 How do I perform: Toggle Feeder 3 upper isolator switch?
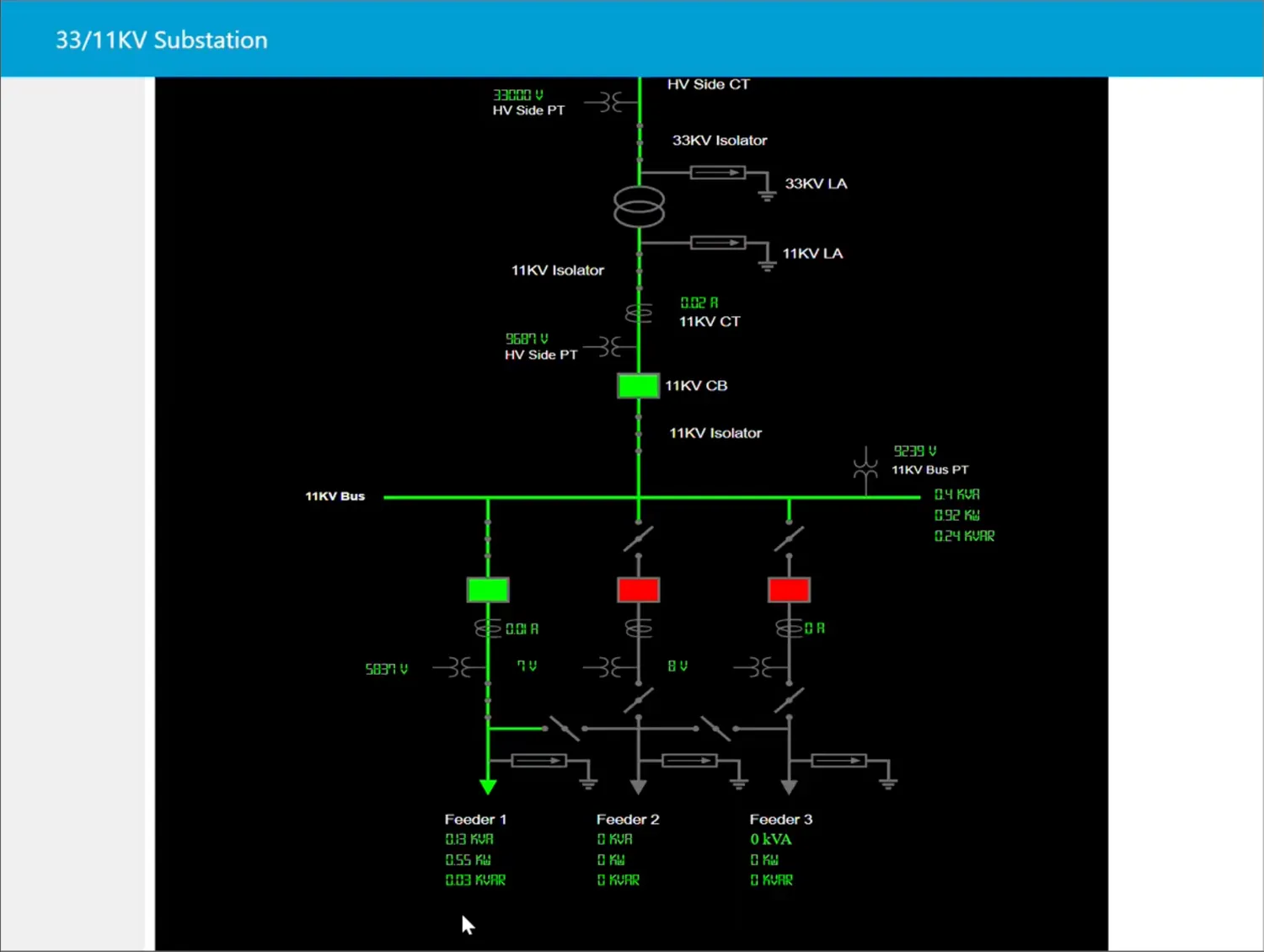coord(789,538)
